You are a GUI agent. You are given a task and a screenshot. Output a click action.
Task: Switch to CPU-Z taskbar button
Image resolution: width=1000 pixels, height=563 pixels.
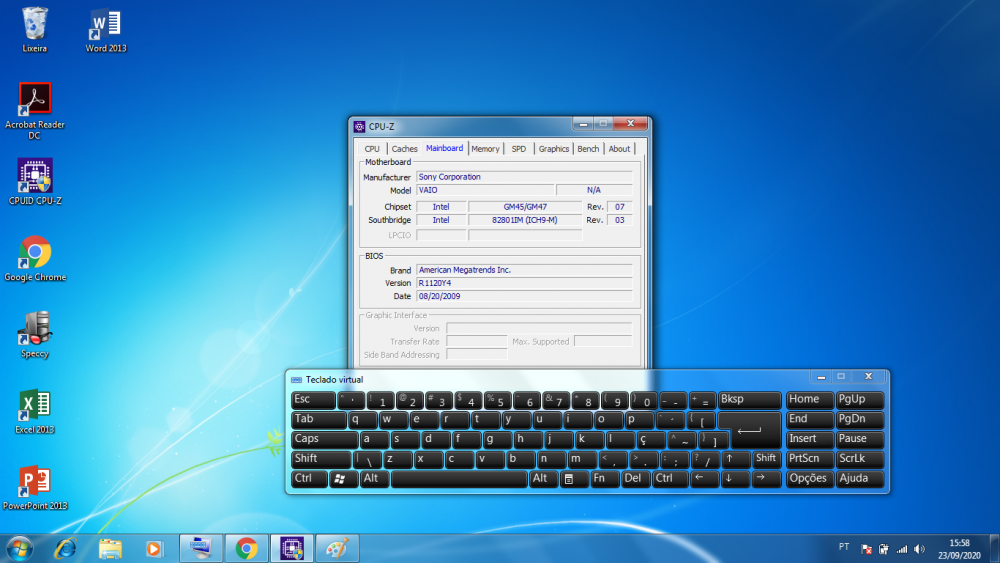(x=292, y=548)
